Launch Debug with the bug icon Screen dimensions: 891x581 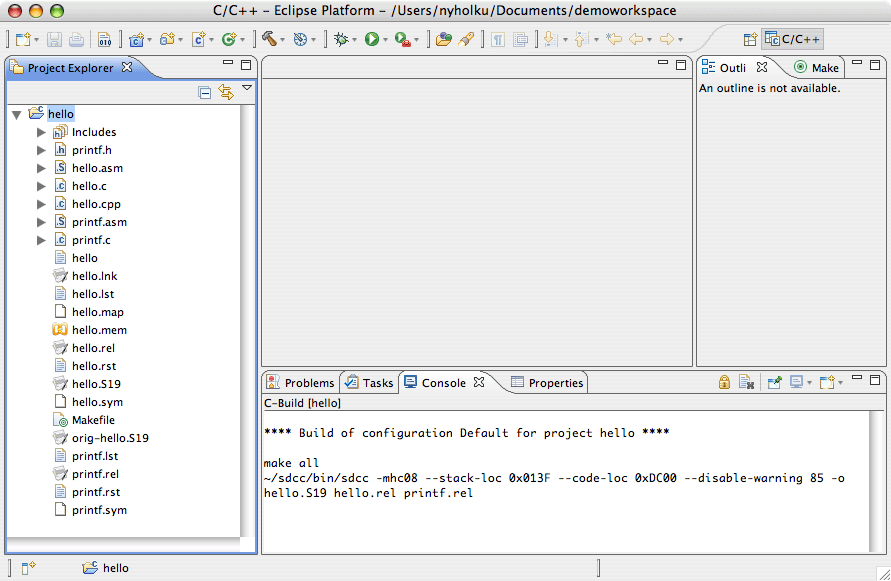tap(341, 39)
